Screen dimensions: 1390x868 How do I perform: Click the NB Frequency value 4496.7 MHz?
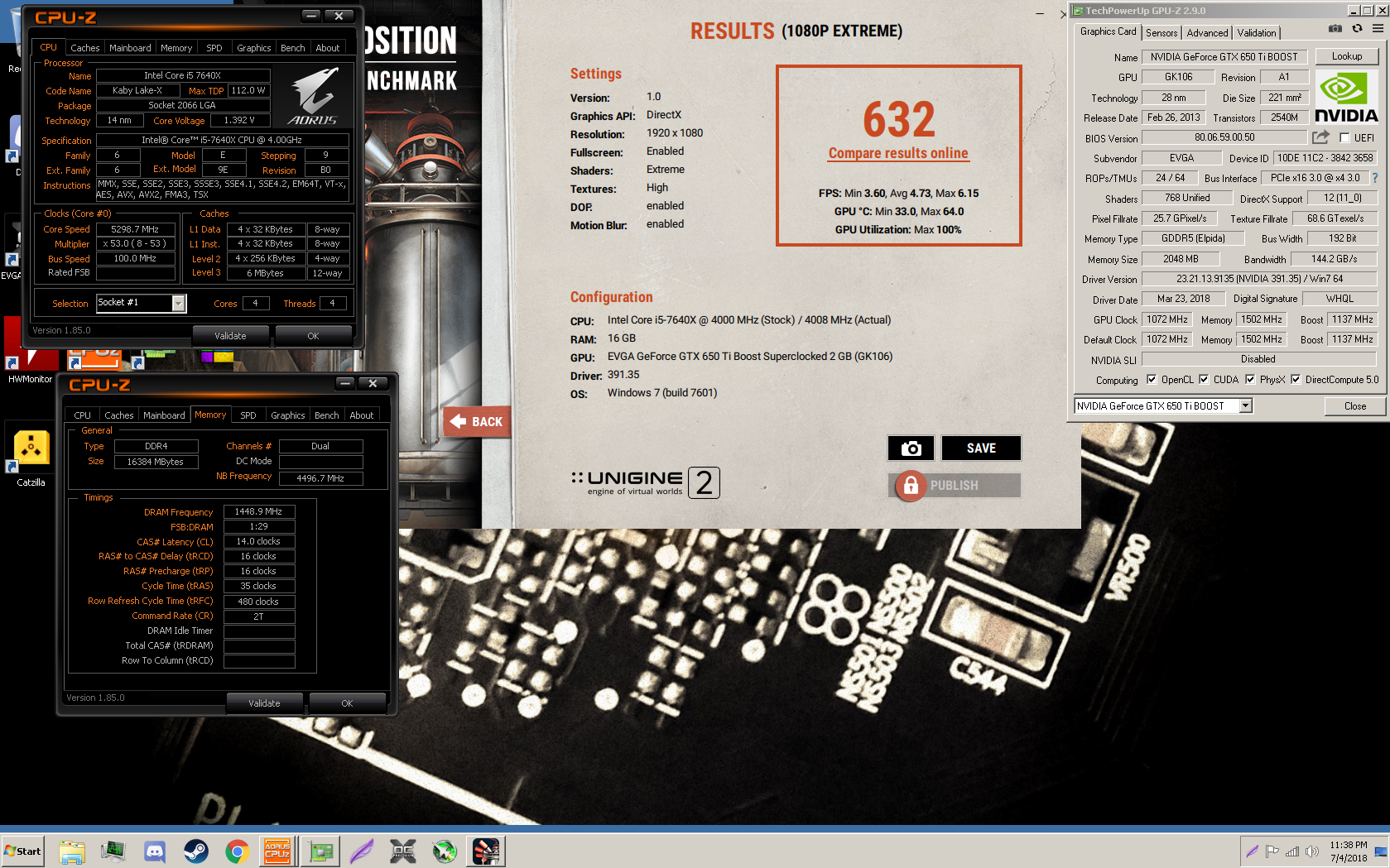tap(320, 478)
